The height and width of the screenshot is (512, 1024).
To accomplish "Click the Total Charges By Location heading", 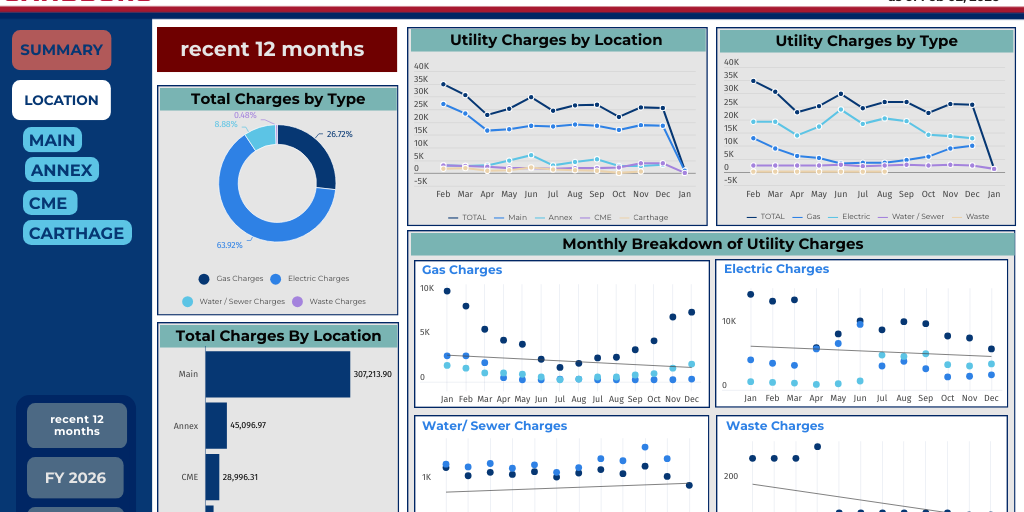I will click(x=278, y=336).
